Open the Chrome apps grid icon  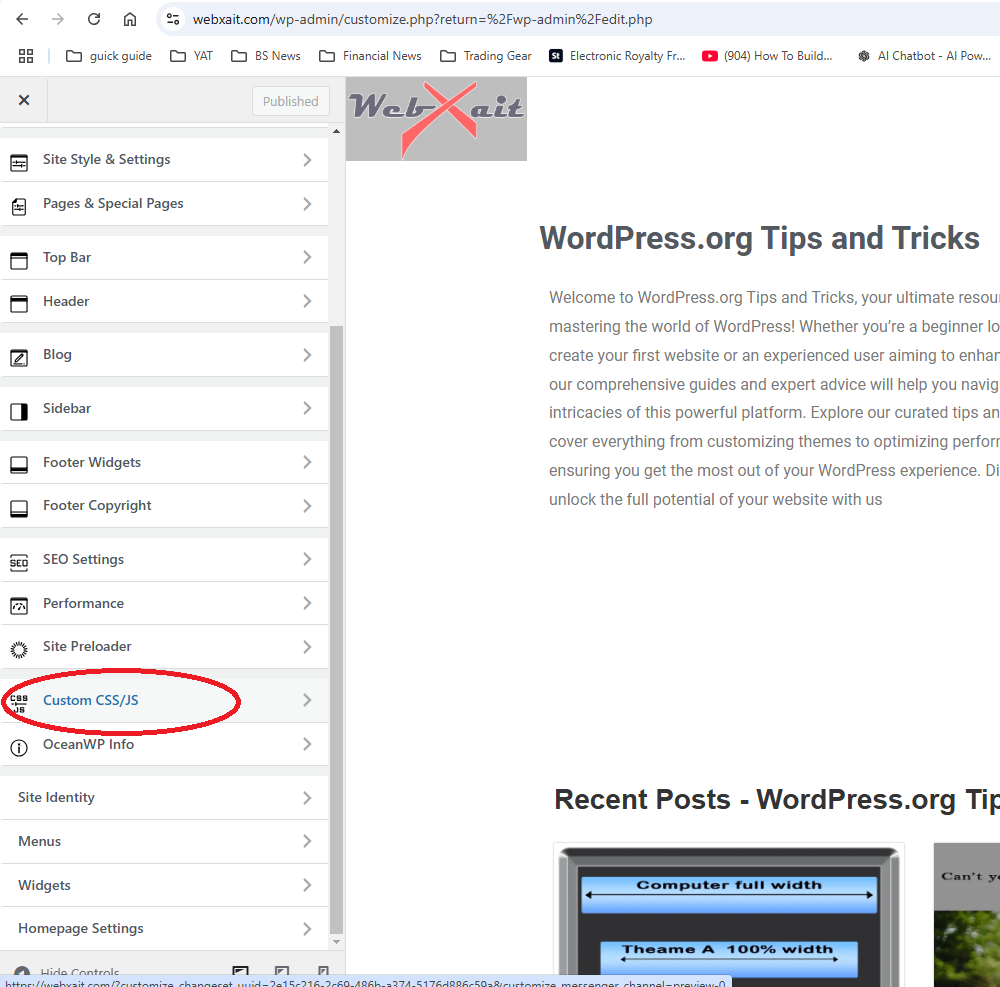pos(26,56)
